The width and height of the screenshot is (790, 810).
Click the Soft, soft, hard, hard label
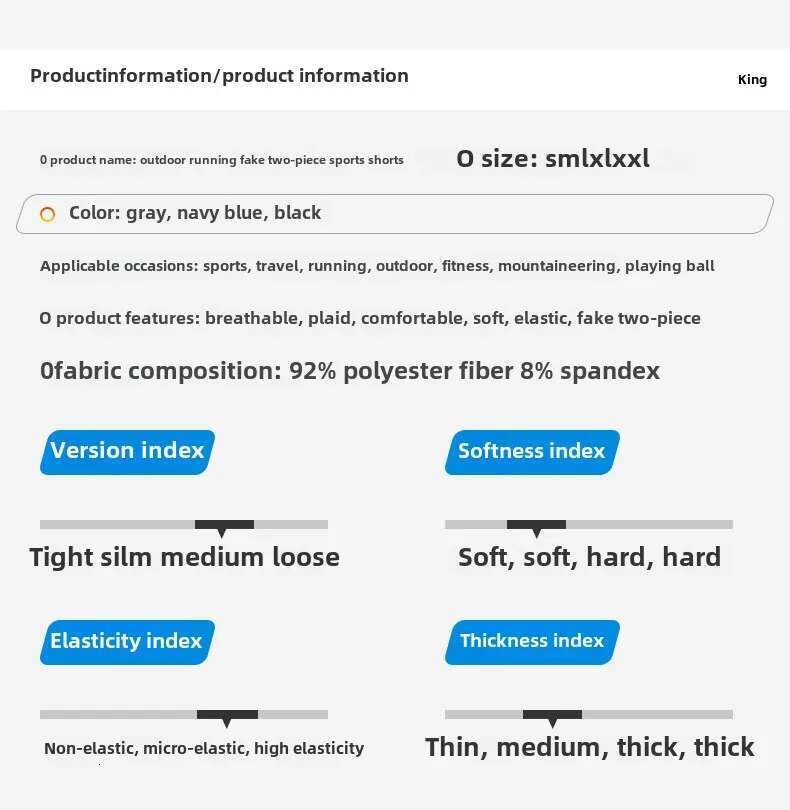click(x=590, y=557)
